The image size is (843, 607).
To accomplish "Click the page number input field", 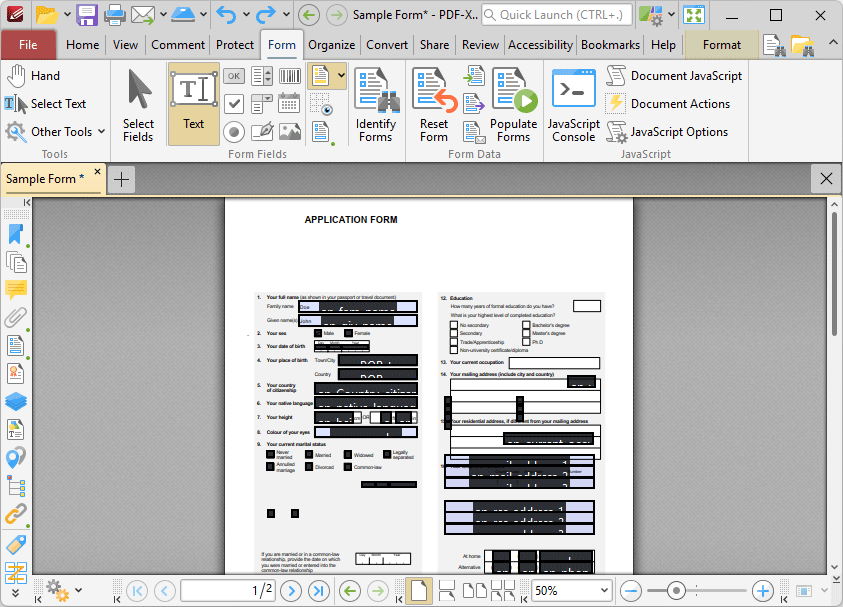I will pyautogui.click(x=228, y=590).
